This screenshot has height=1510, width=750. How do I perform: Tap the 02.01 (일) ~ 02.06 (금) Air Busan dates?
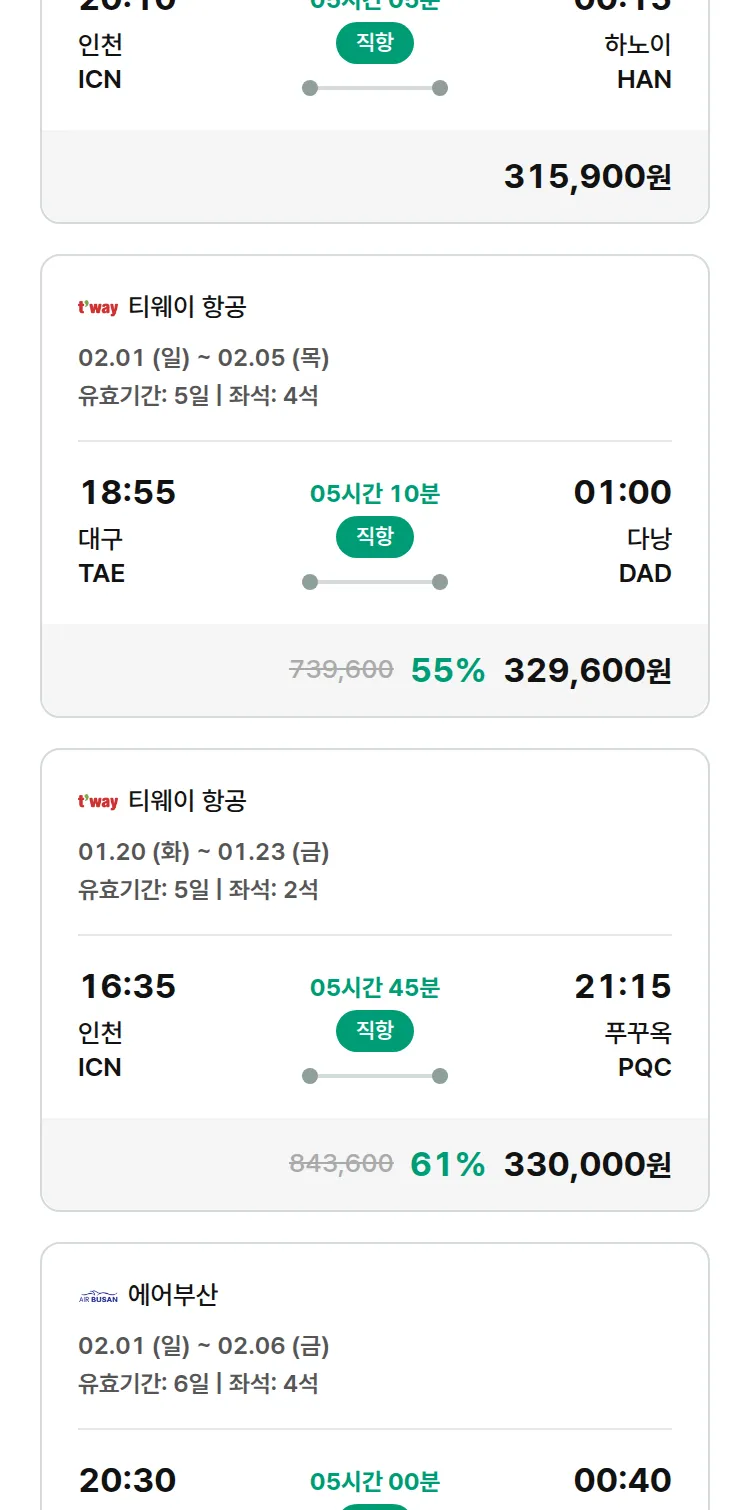[x=204, y=1346]
